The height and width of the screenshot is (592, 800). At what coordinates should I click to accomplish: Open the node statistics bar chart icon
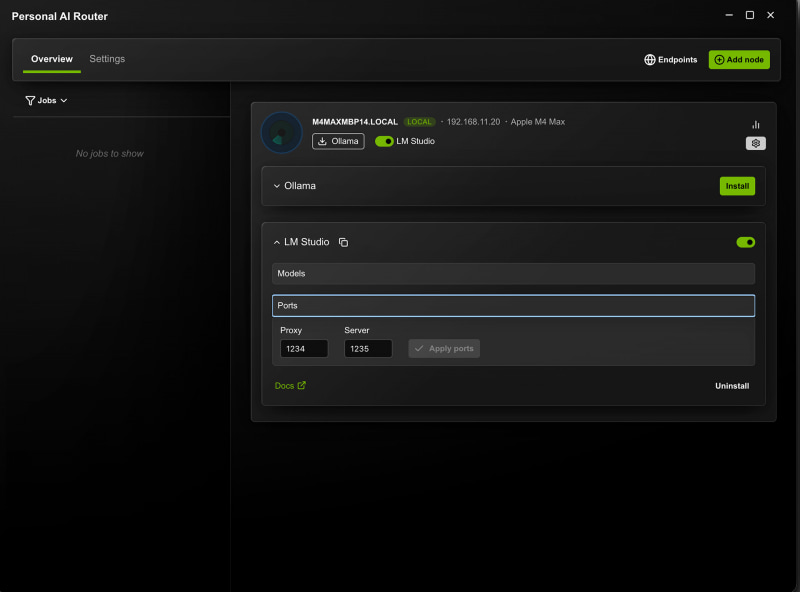point(756,125)
